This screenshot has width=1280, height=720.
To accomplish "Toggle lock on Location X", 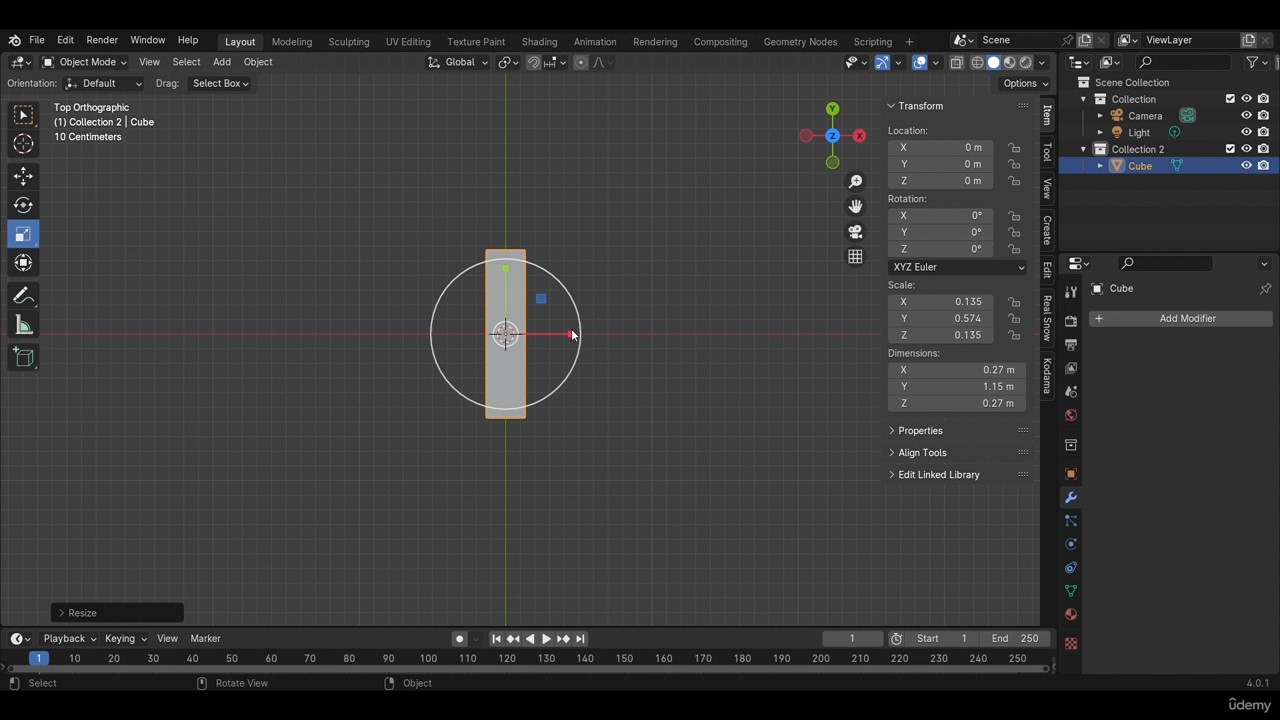I will click(x=1014, y=148).
